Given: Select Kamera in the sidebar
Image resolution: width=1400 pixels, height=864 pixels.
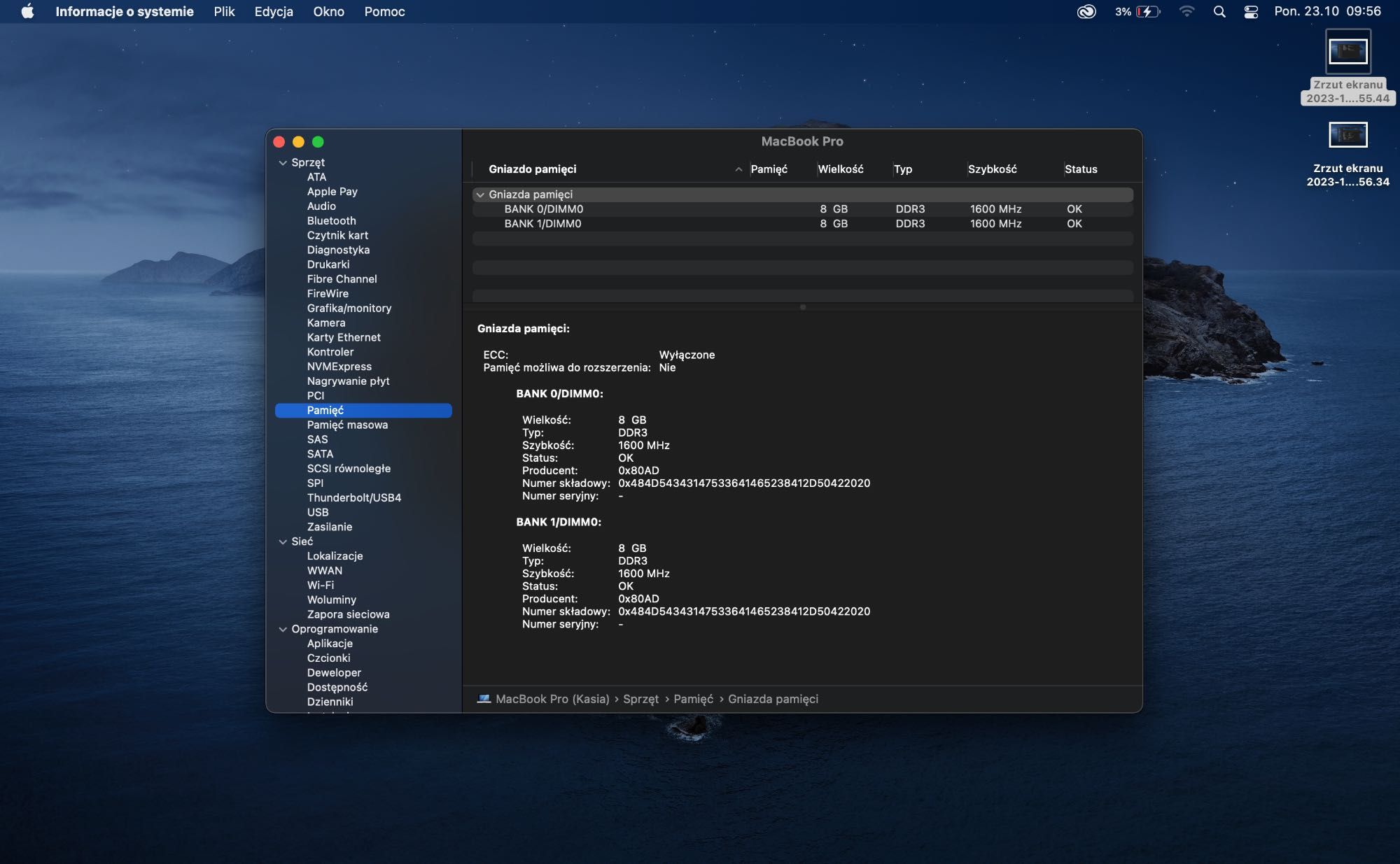Looking at the screenshot, I should pyautogui.click(x=326, y=323).
